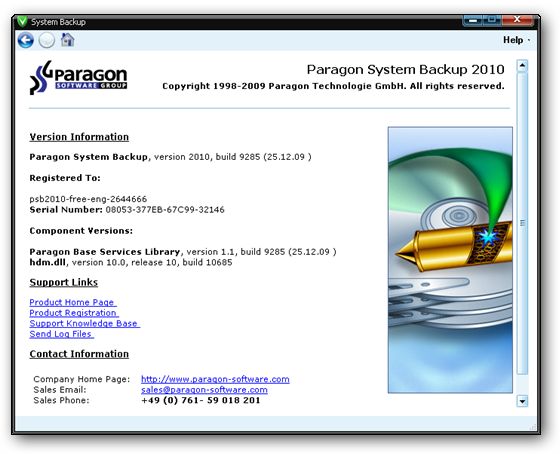Image resolution: width=560 pixels, height=454 pixels.
Task: Click the Paragon System Backup 2010 title
Action: 405,70
